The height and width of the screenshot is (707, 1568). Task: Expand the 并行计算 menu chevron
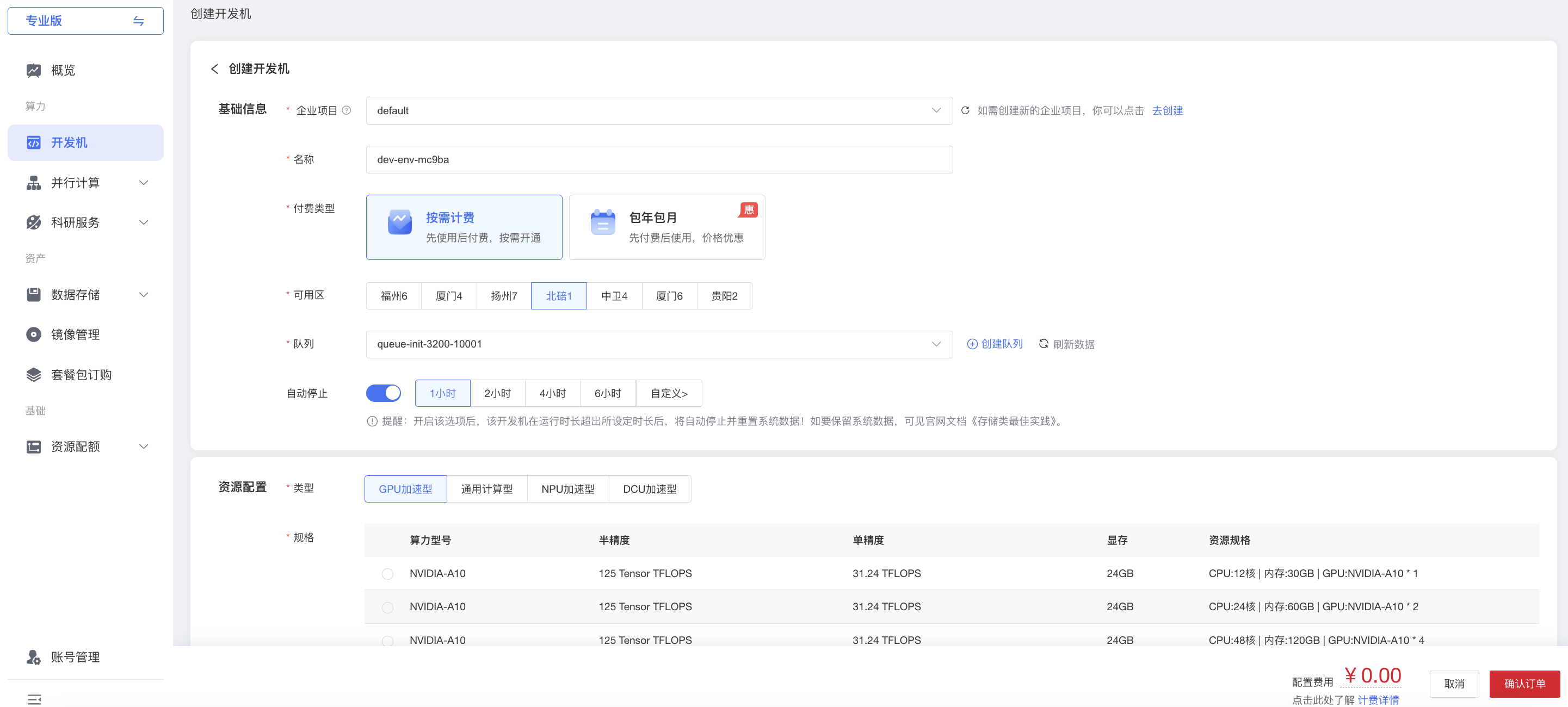click(x=144, y=183)
